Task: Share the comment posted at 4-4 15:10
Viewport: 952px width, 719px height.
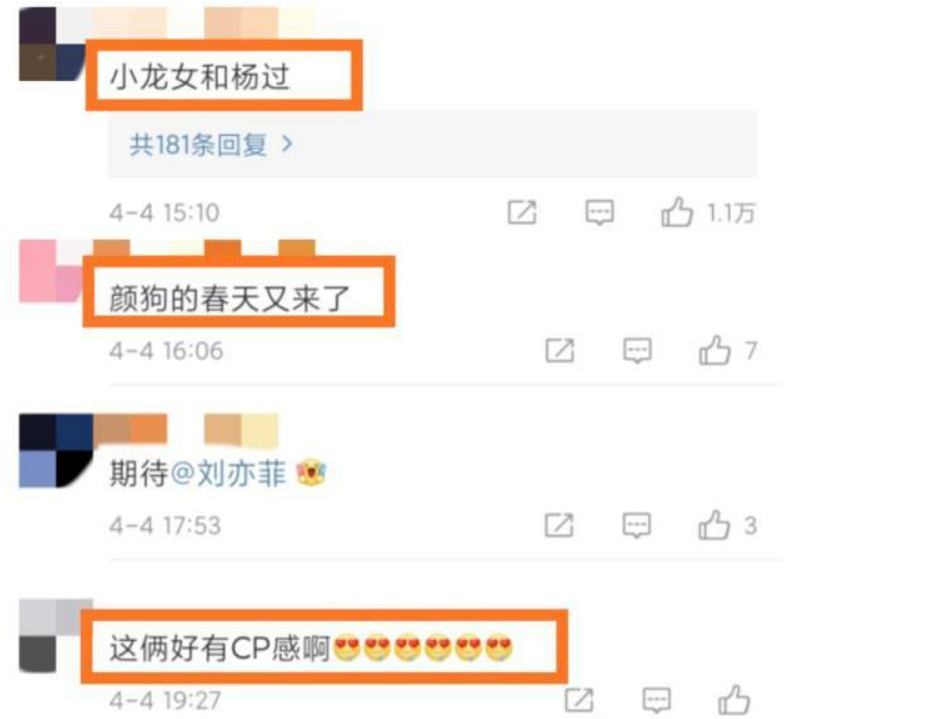Action: coord(522,213)
